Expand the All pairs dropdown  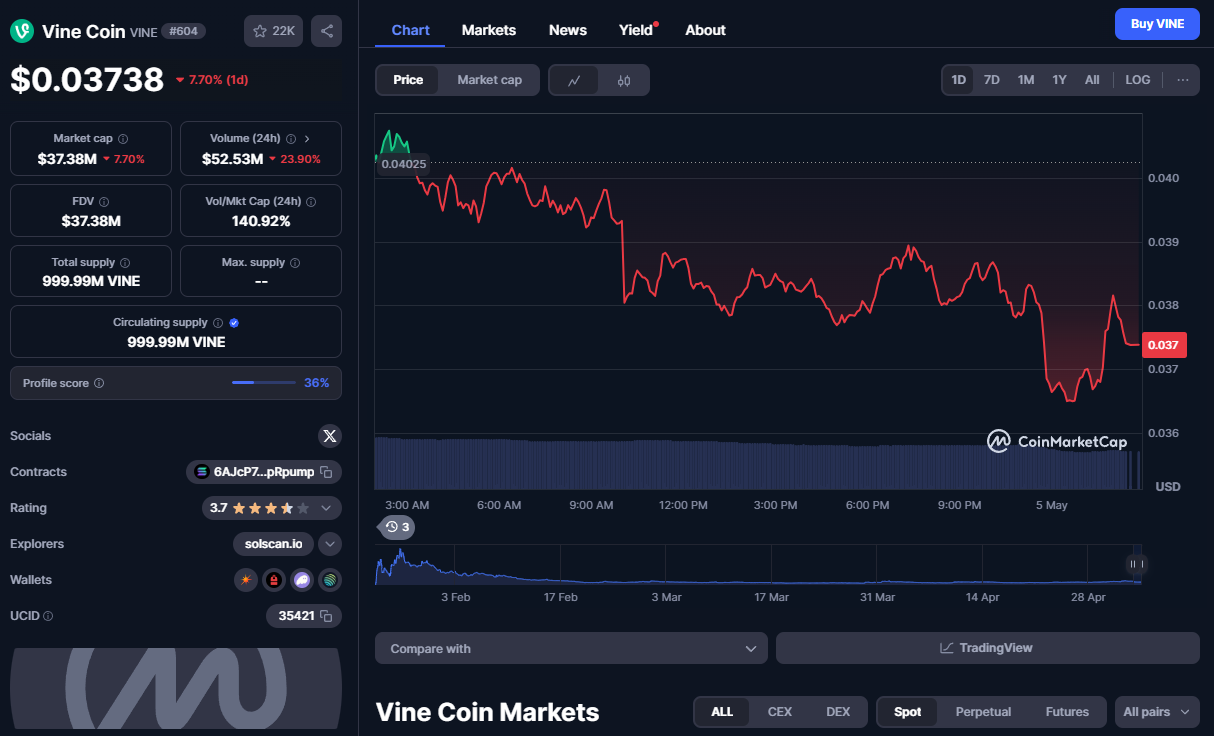tap(1157, 711)
